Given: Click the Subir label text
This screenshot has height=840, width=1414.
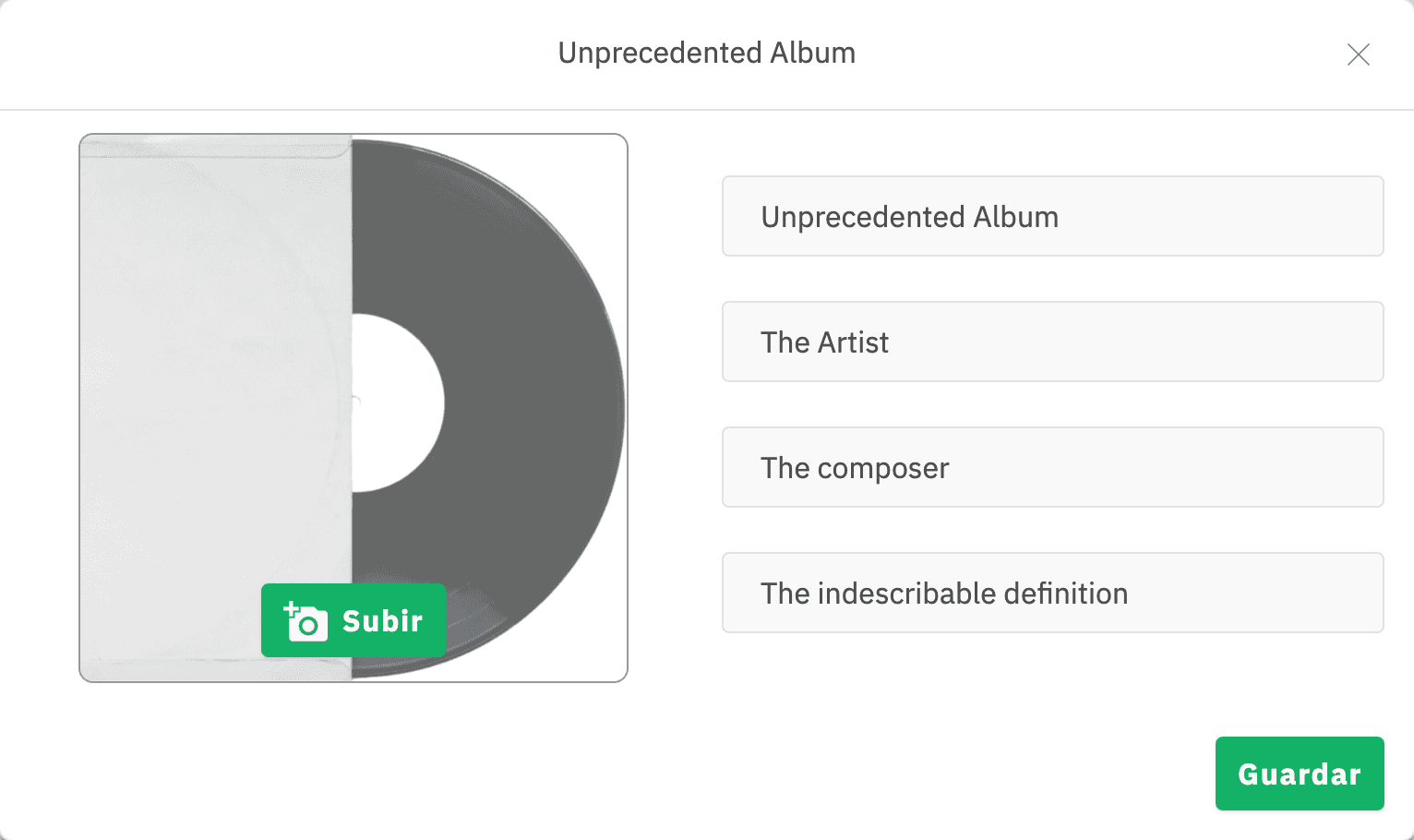Looking at the screenshot, I should 382,620.
